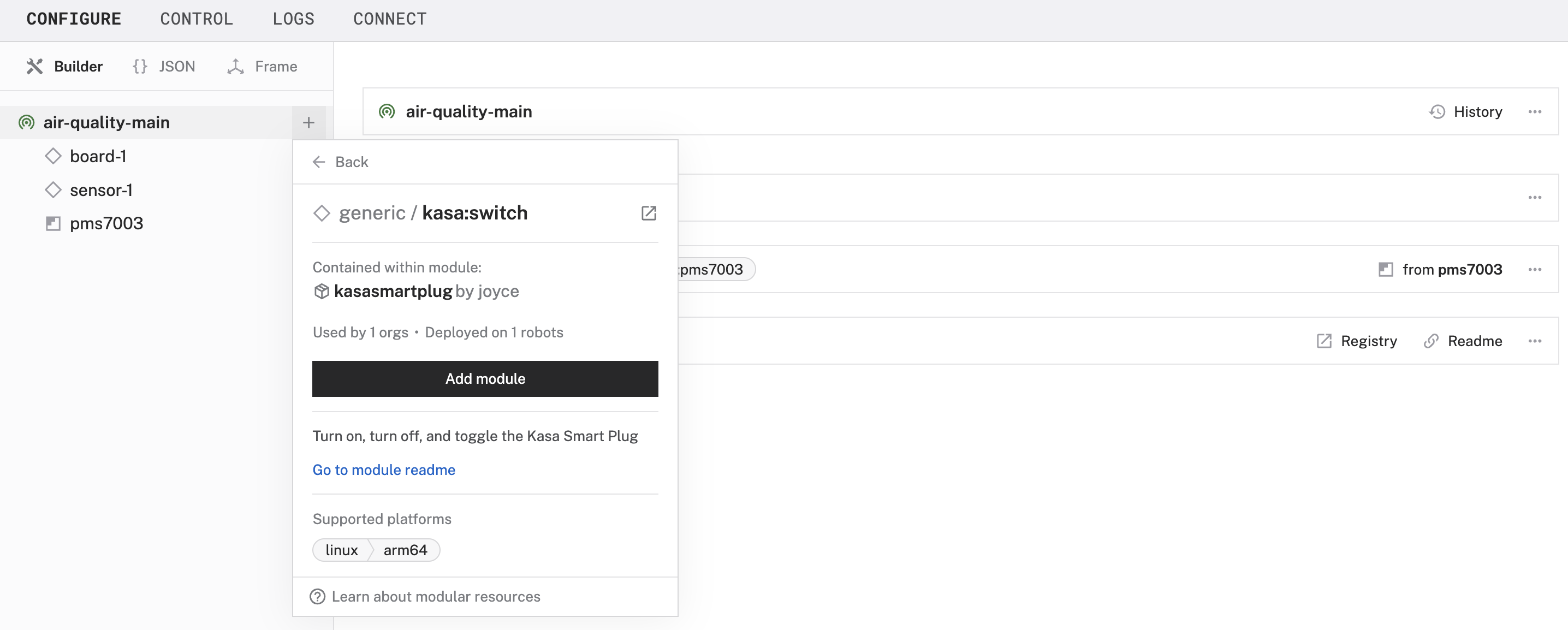1568x630 pixels.
Task: Switch to the CONTROL tab
Action: (x=197, y=19)
